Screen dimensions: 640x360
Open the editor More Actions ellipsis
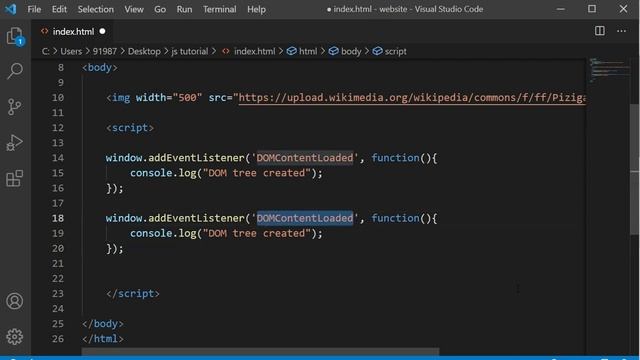[621, 31]
